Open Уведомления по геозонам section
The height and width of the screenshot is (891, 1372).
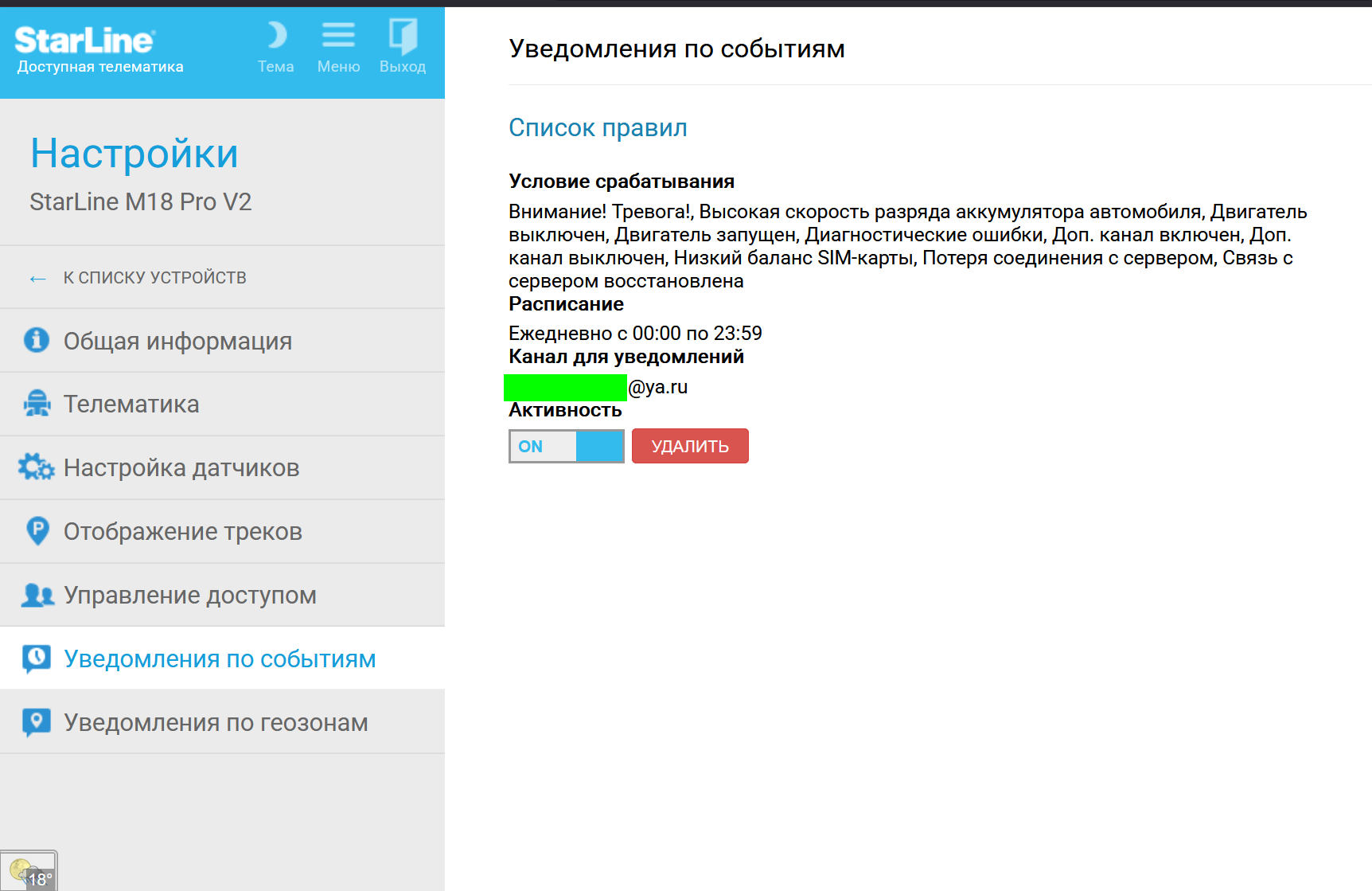click(222, 722)
